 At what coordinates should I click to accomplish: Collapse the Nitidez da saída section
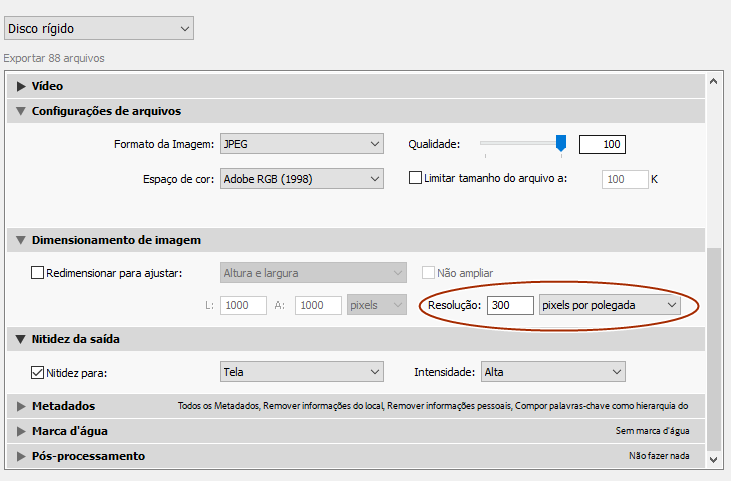(21, 339)
